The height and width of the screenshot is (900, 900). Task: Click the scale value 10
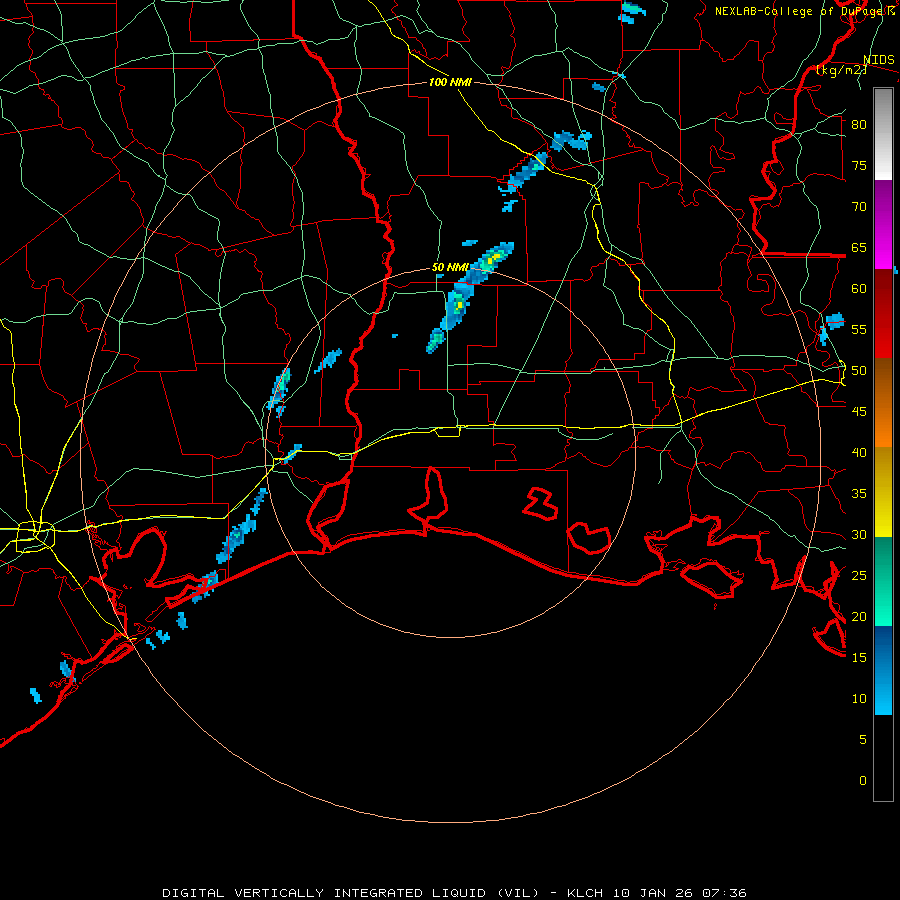point(859,699)
